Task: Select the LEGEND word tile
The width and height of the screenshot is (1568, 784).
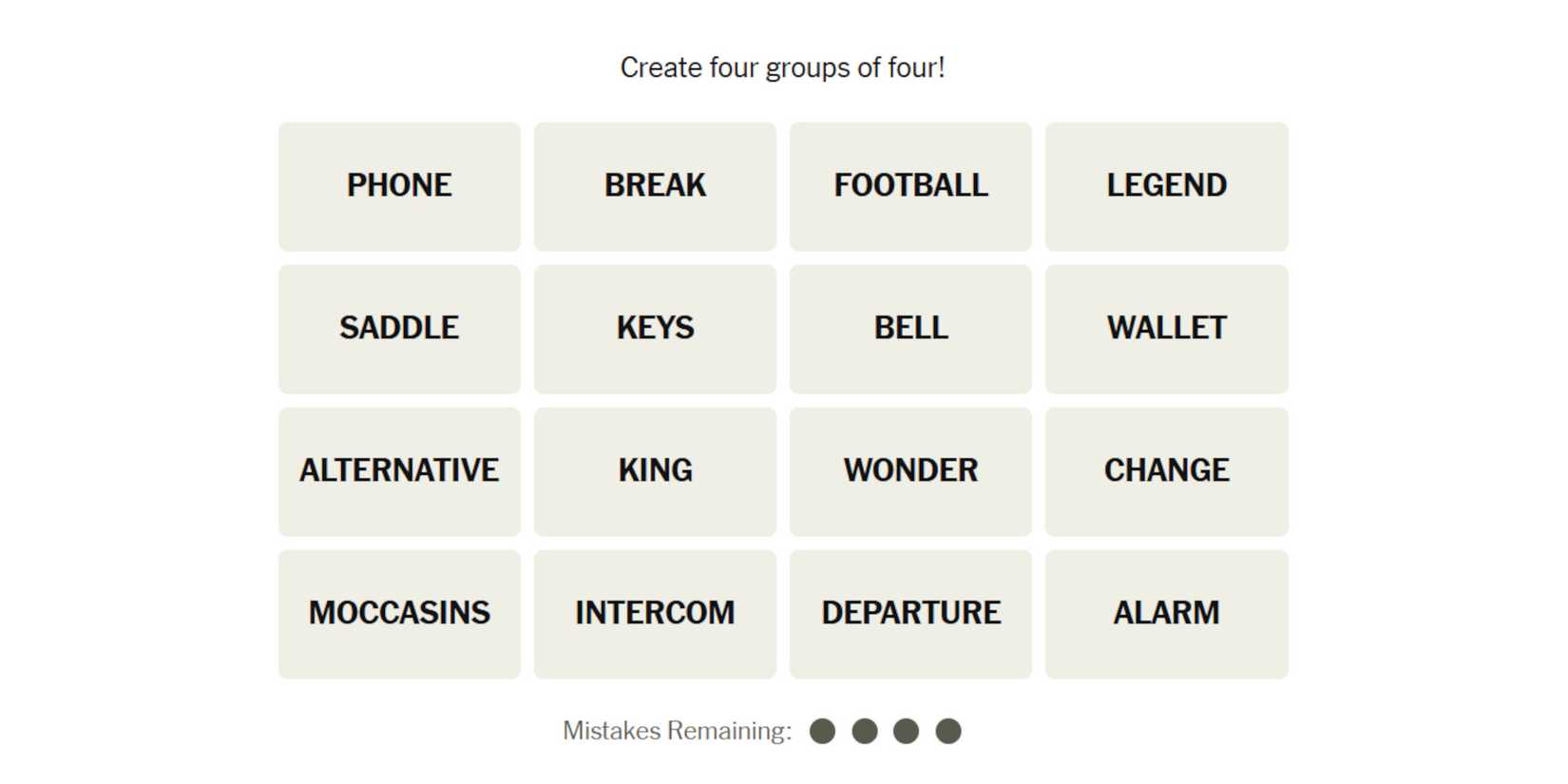Action: click(x=1166, y=186)
